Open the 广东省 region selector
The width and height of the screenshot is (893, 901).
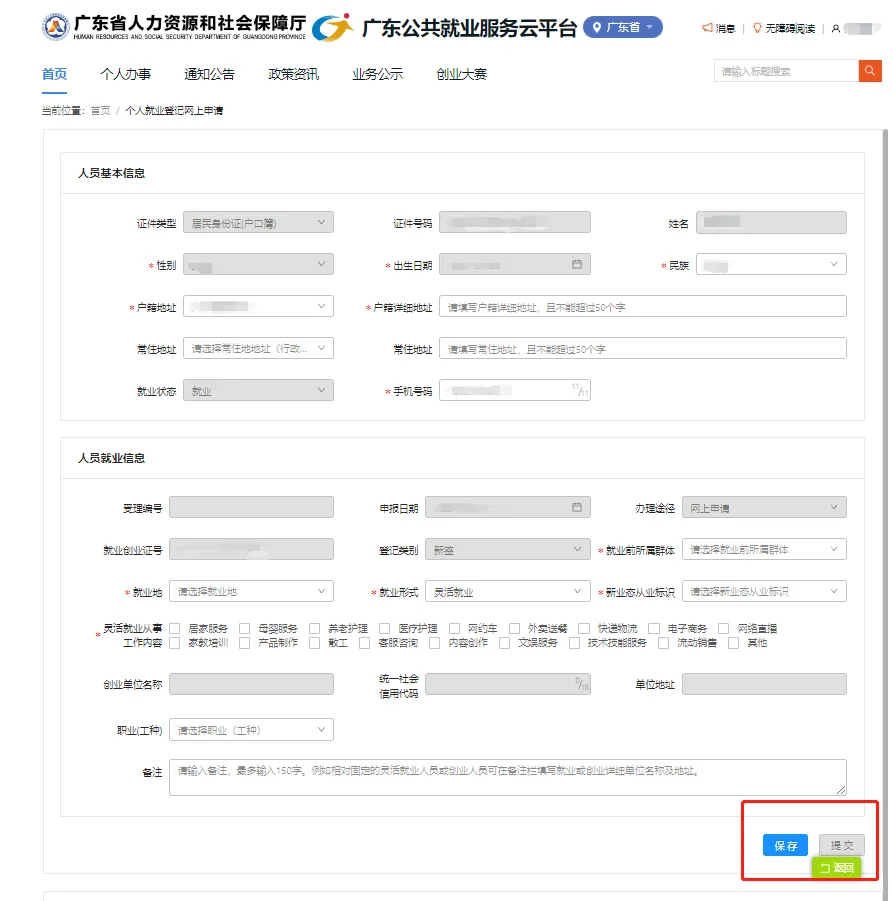coord(623,27)
